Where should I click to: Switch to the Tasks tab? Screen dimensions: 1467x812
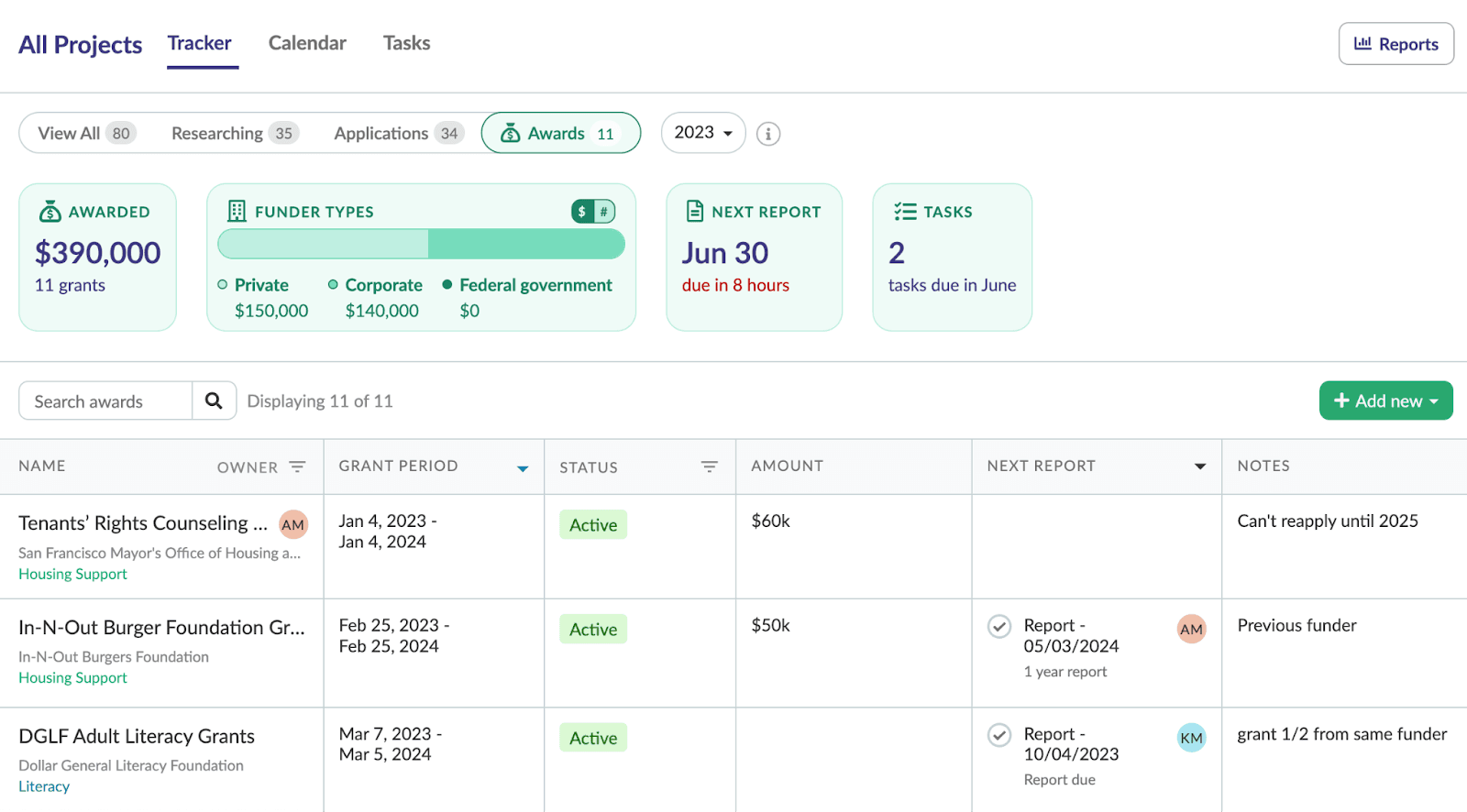[406, 43]
